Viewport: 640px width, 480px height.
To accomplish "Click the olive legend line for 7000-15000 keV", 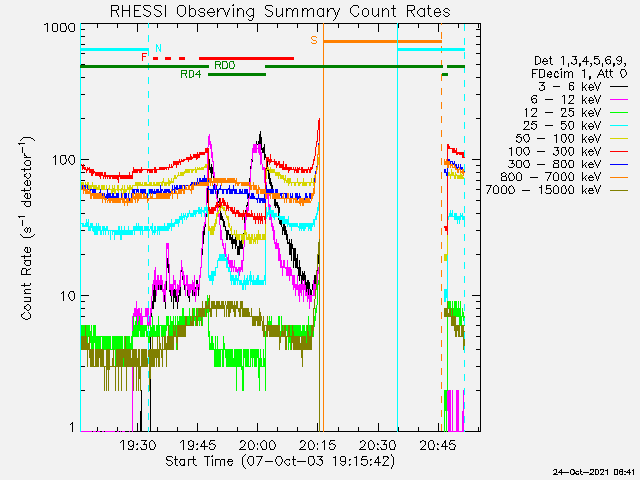I will [619, 190].
